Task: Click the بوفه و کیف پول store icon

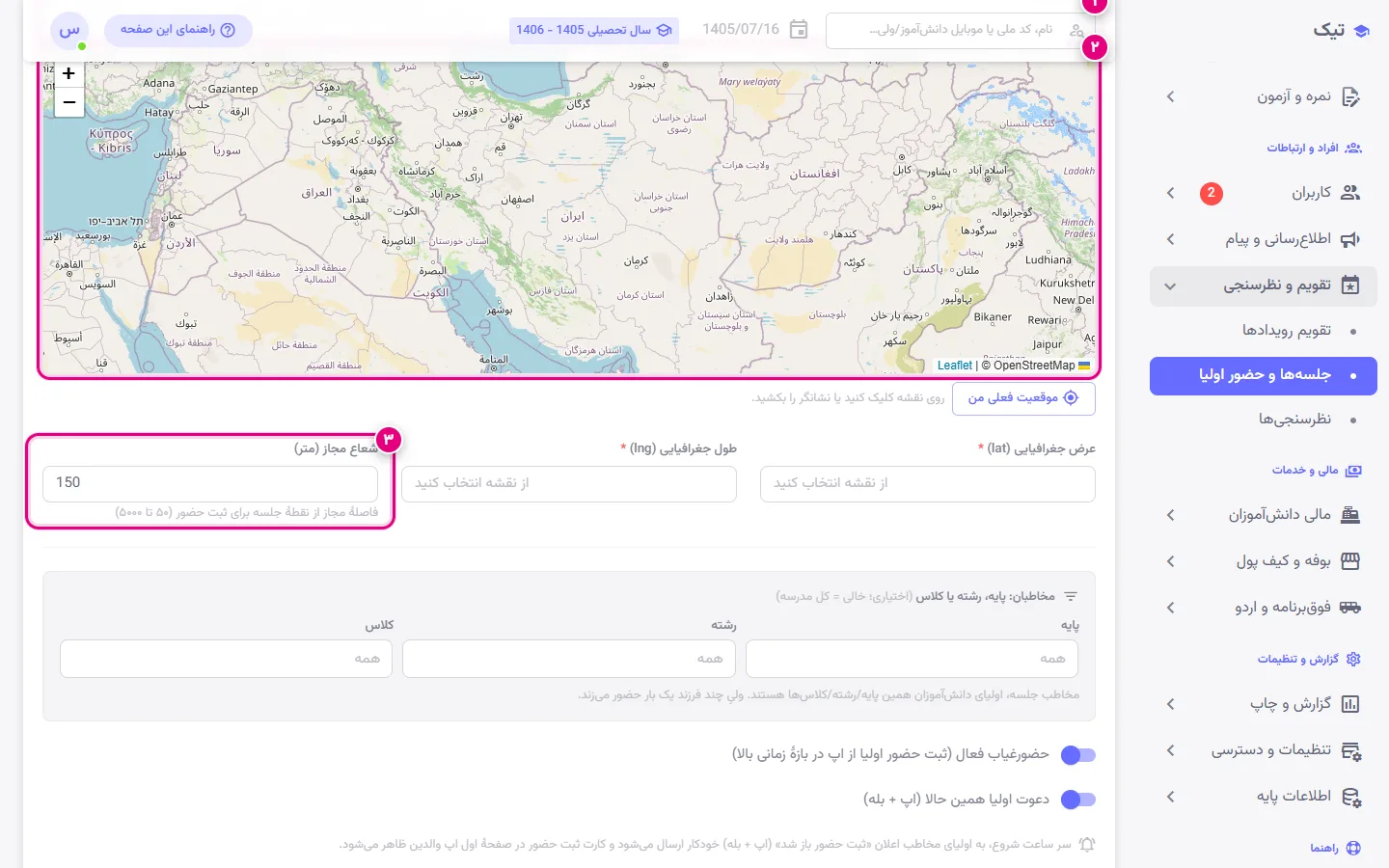Action: (x=1350, y=561)
